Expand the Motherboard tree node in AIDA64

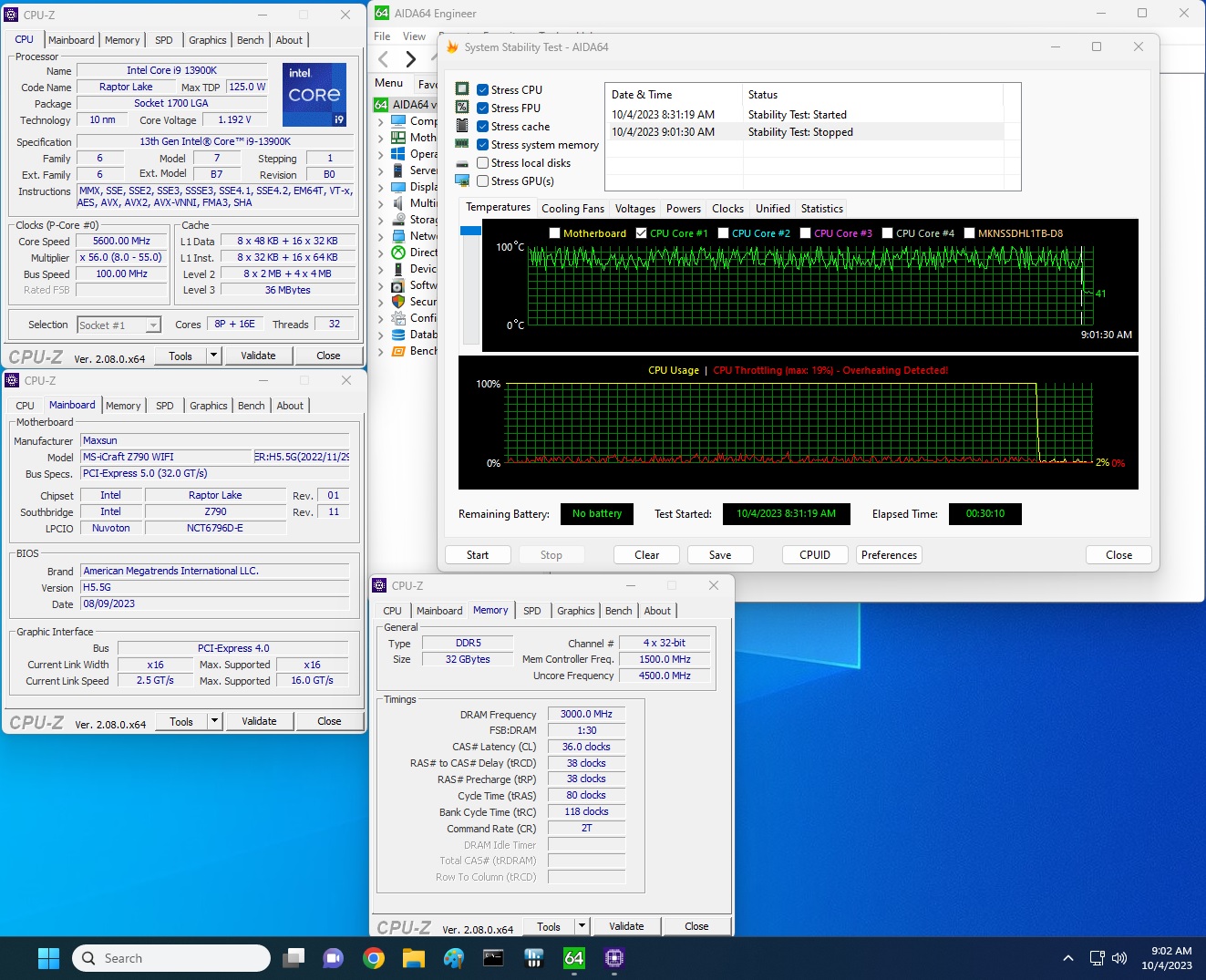tap(380, 138)
